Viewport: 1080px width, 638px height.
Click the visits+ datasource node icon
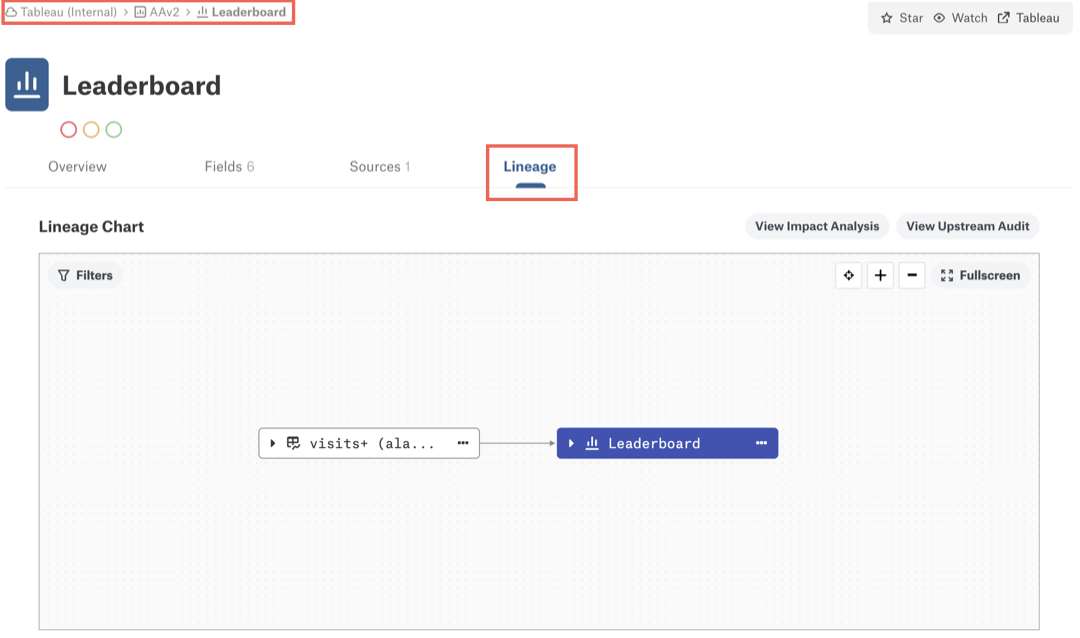(293, 443)
